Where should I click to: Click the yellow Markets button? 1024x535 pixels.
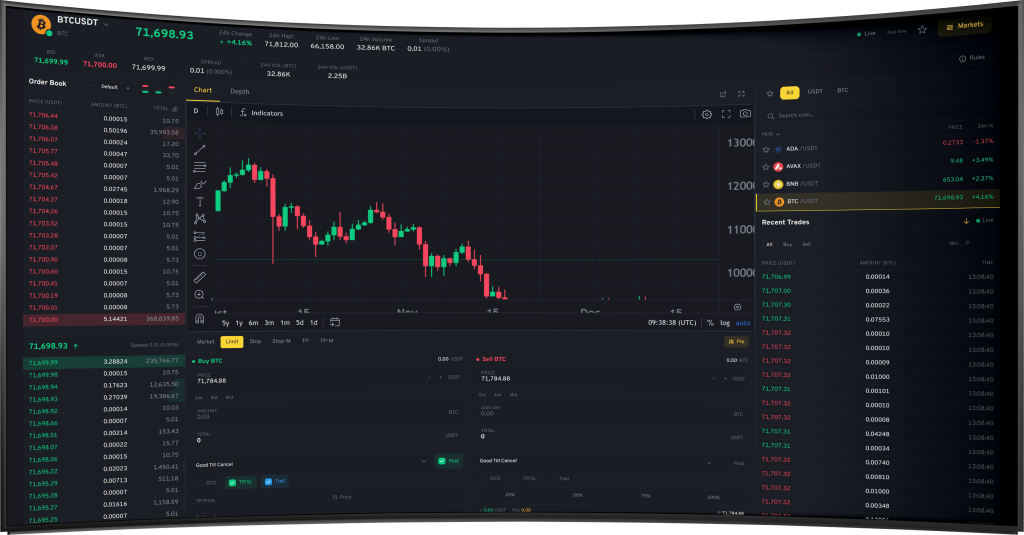[965, 26]
